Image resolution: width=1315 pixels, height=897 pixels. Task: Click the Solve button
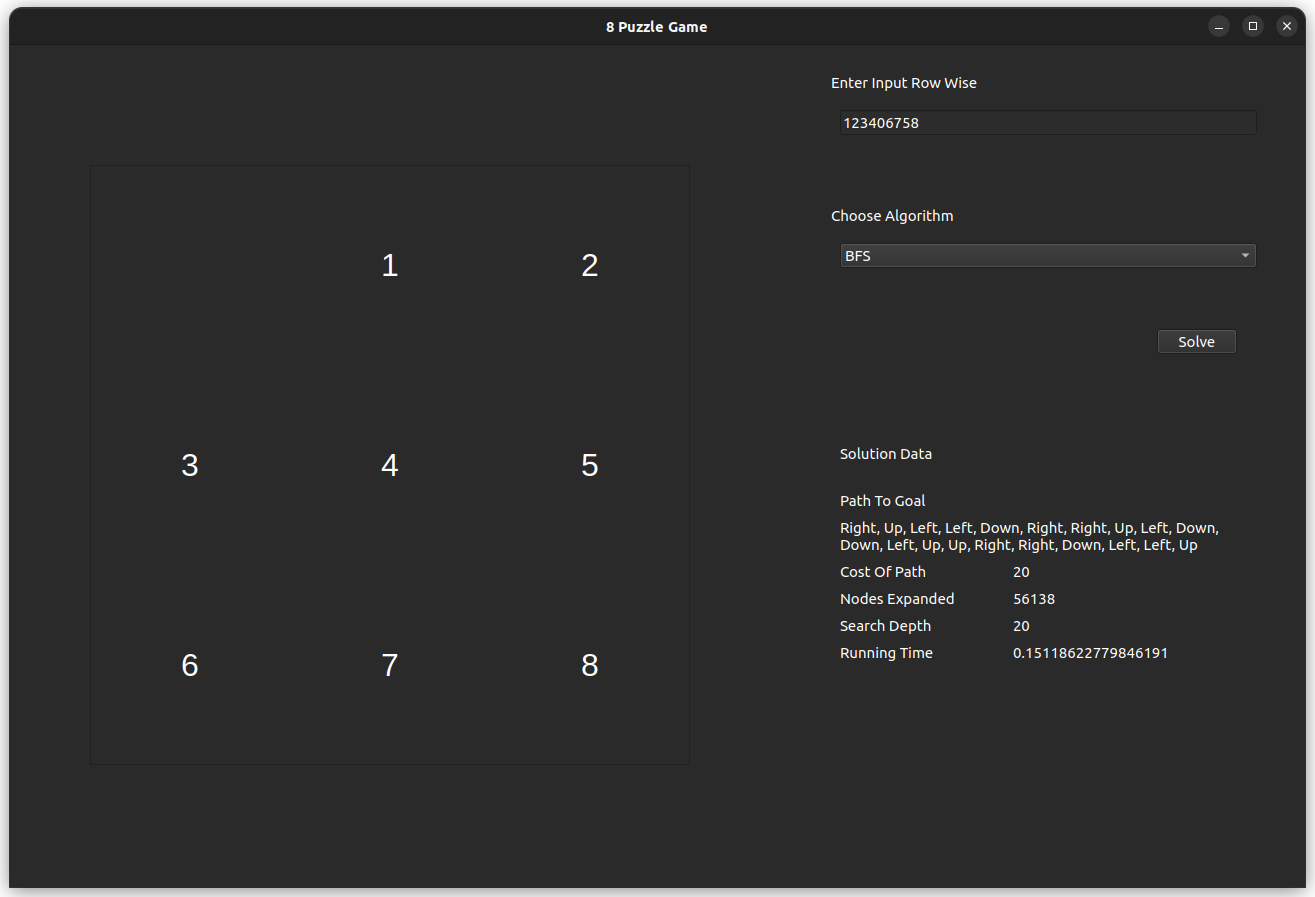1196,342
